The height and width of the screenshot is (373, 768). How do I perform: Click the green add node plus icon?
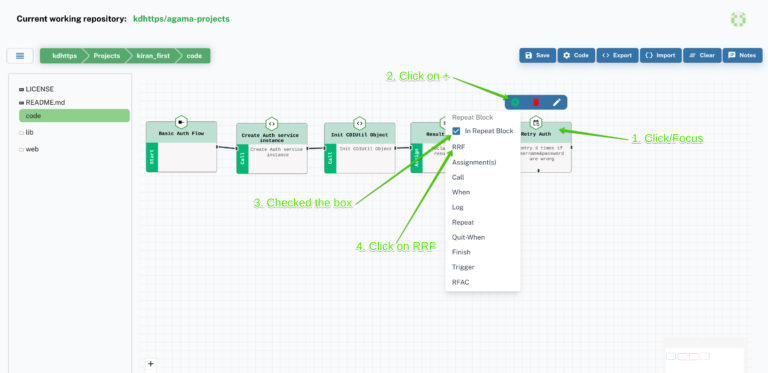click(515, 102)
